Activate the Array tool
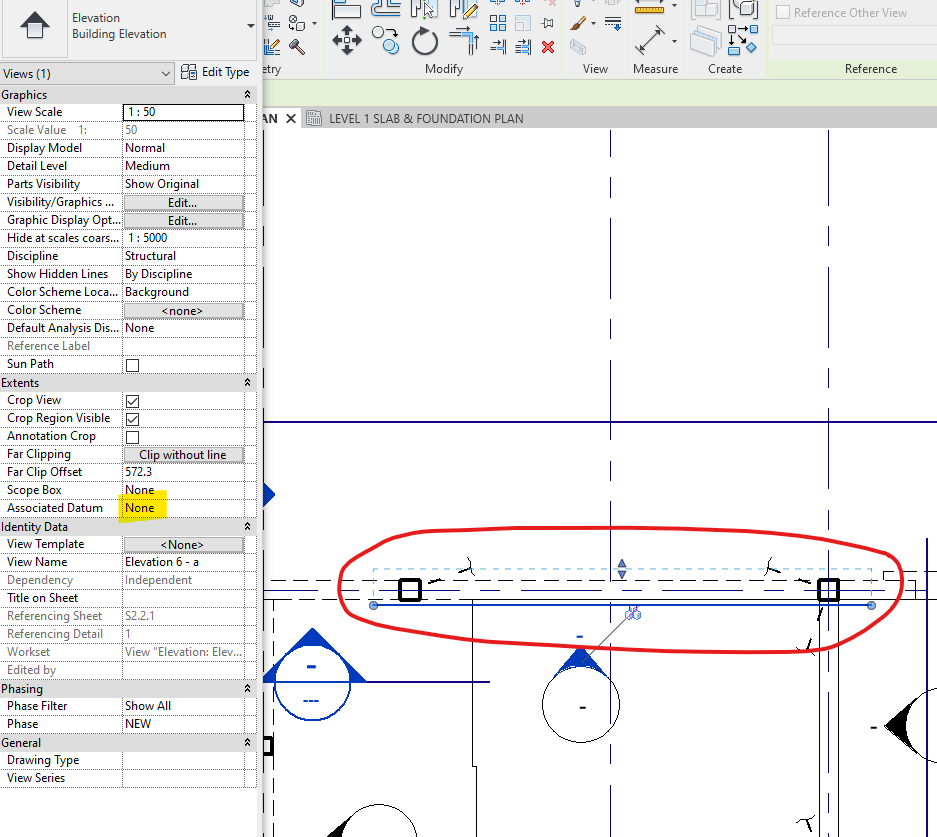937x837 pixels. coord(466,40)
